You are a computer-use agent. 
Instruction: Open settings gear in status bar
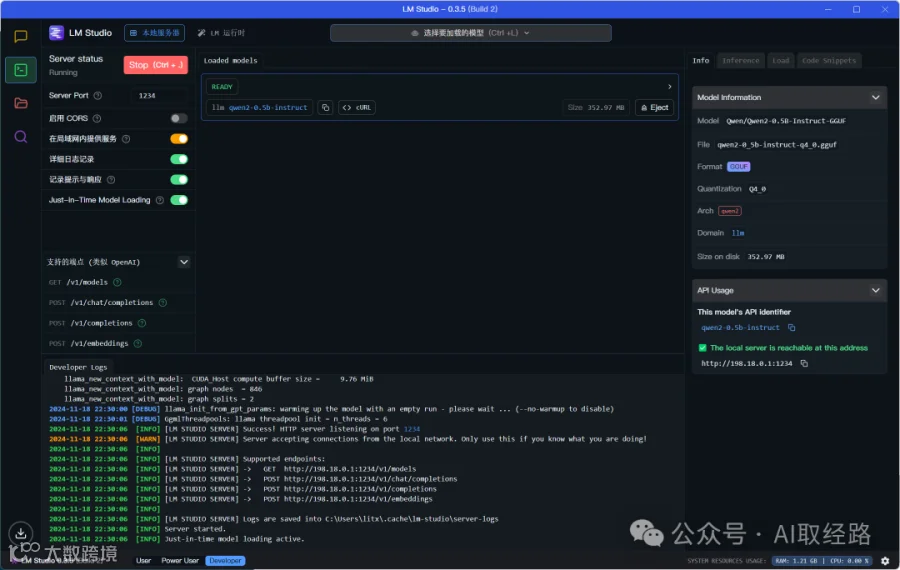885,561
